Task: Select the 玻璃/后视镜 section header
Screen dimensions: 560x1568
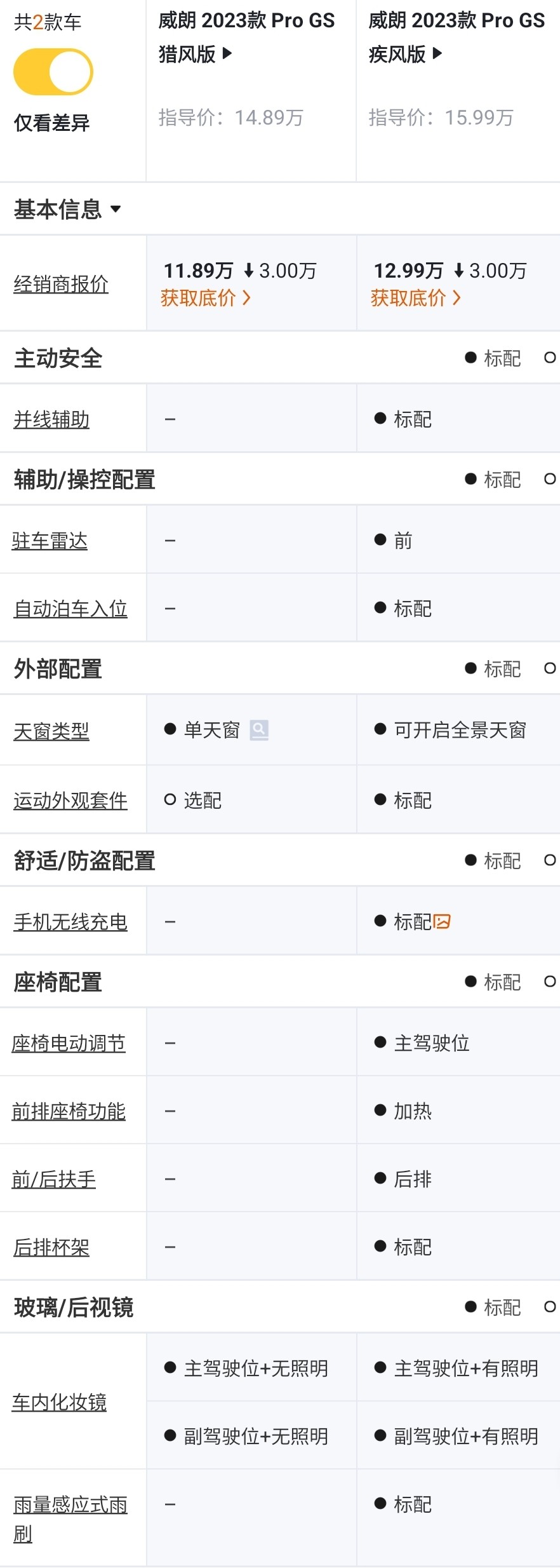Action: [x=74, y=1307]
